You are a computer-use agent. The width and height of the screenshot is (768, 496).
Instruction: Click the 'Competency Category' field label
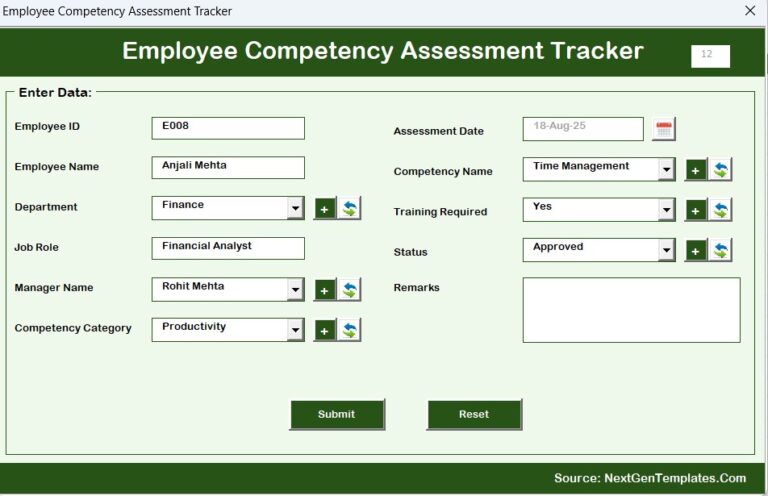(x=73, y=328)
